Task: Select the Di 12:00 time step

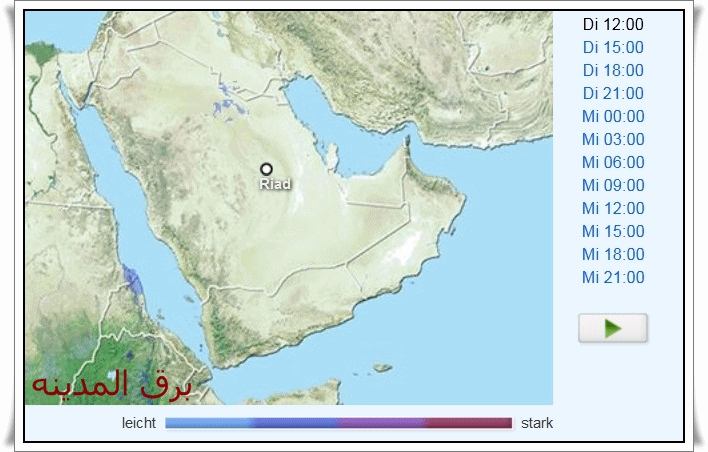Action: click(x=613, y=24)
